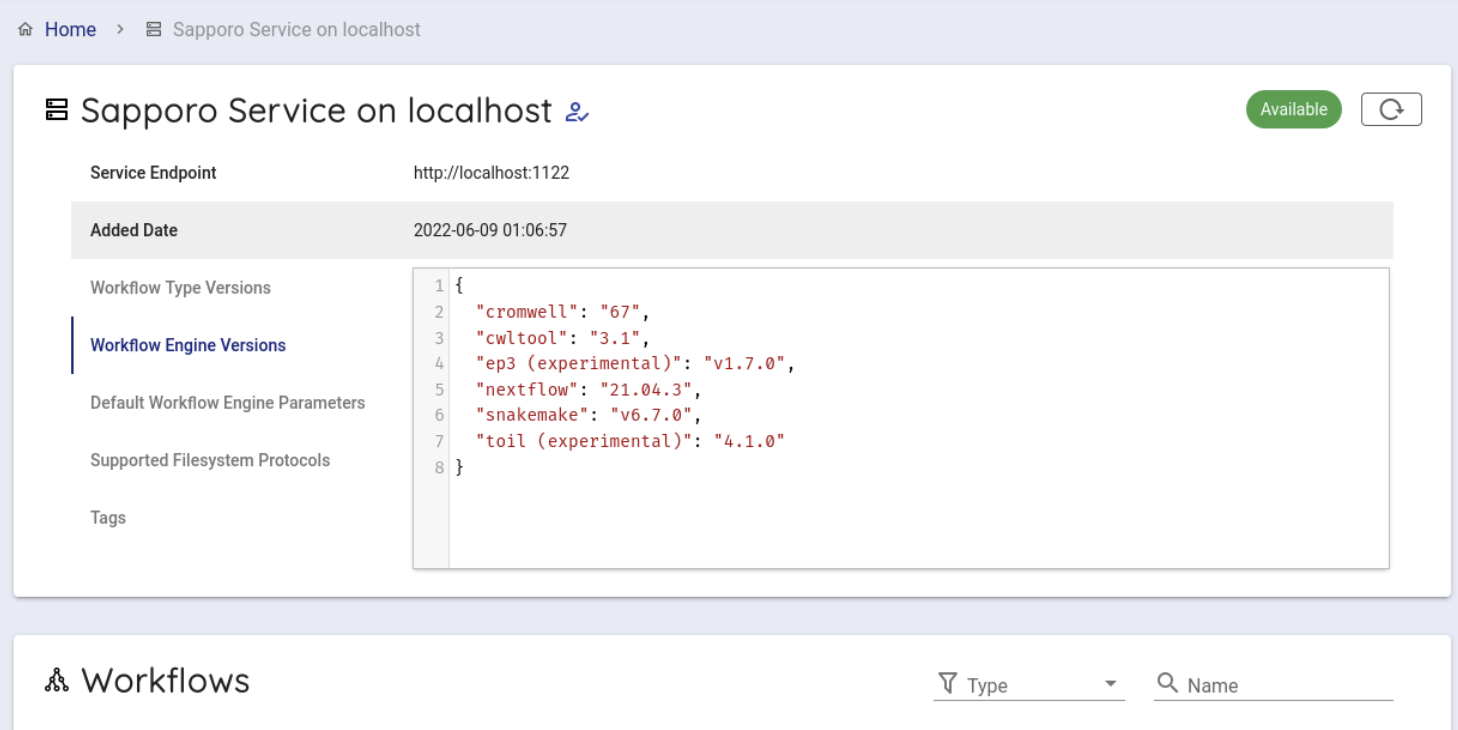This screenshot has height=730, width=1458.
Task: Select the Workflow Type Versions tab
Action: point(180,288)
